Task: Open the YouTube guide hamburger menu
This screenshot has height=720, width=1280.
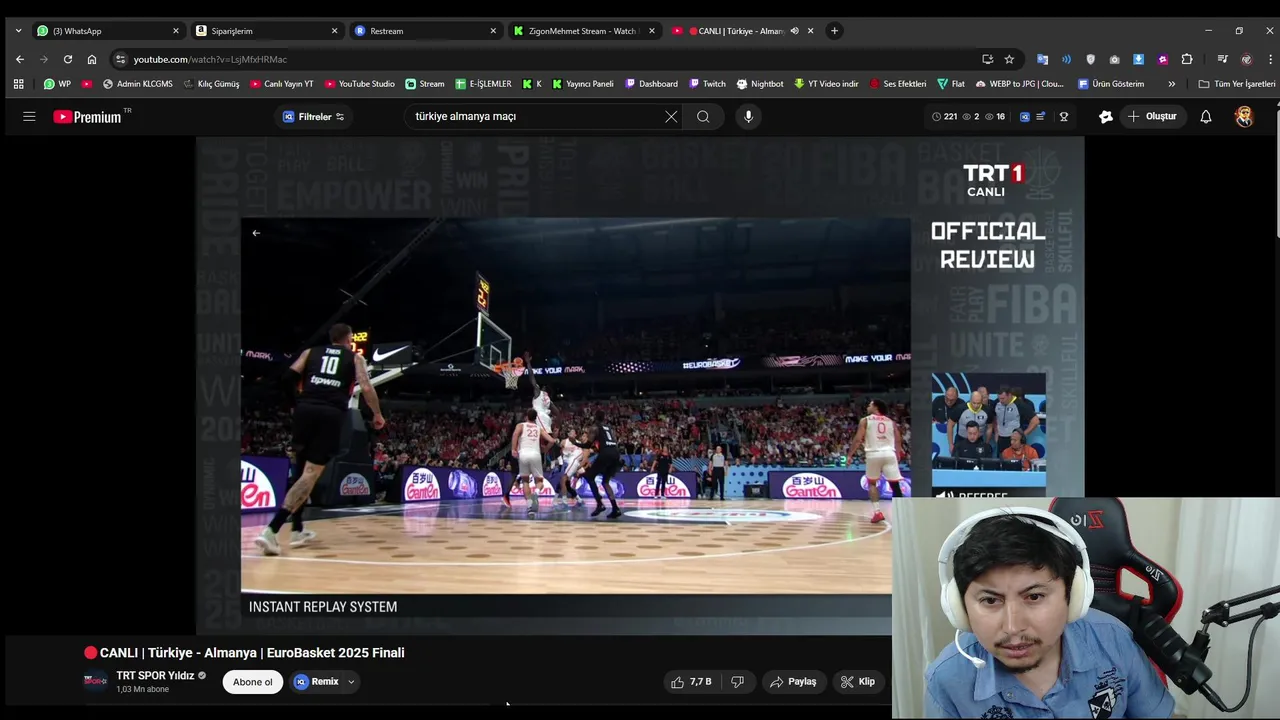Action: pyautogui.click(x=29, y=117)
